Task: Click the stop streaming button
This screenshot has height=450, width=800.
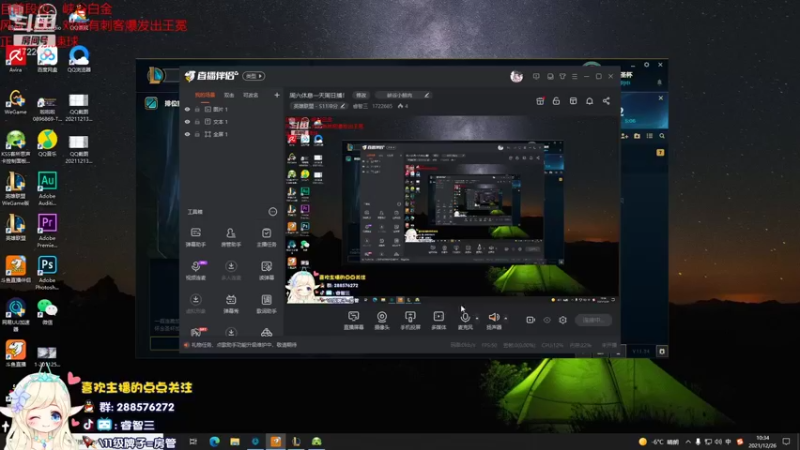Action: coord(593,320)
